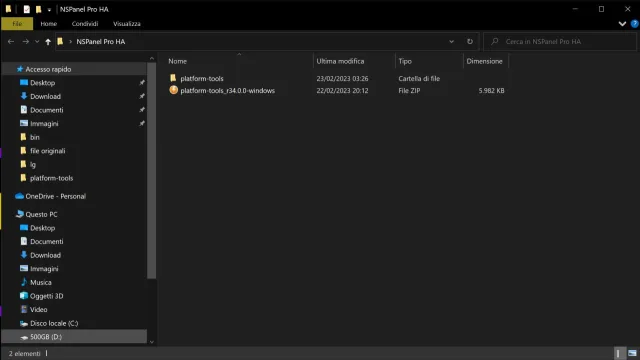Click the folder icon in address bar

[60, 41]
